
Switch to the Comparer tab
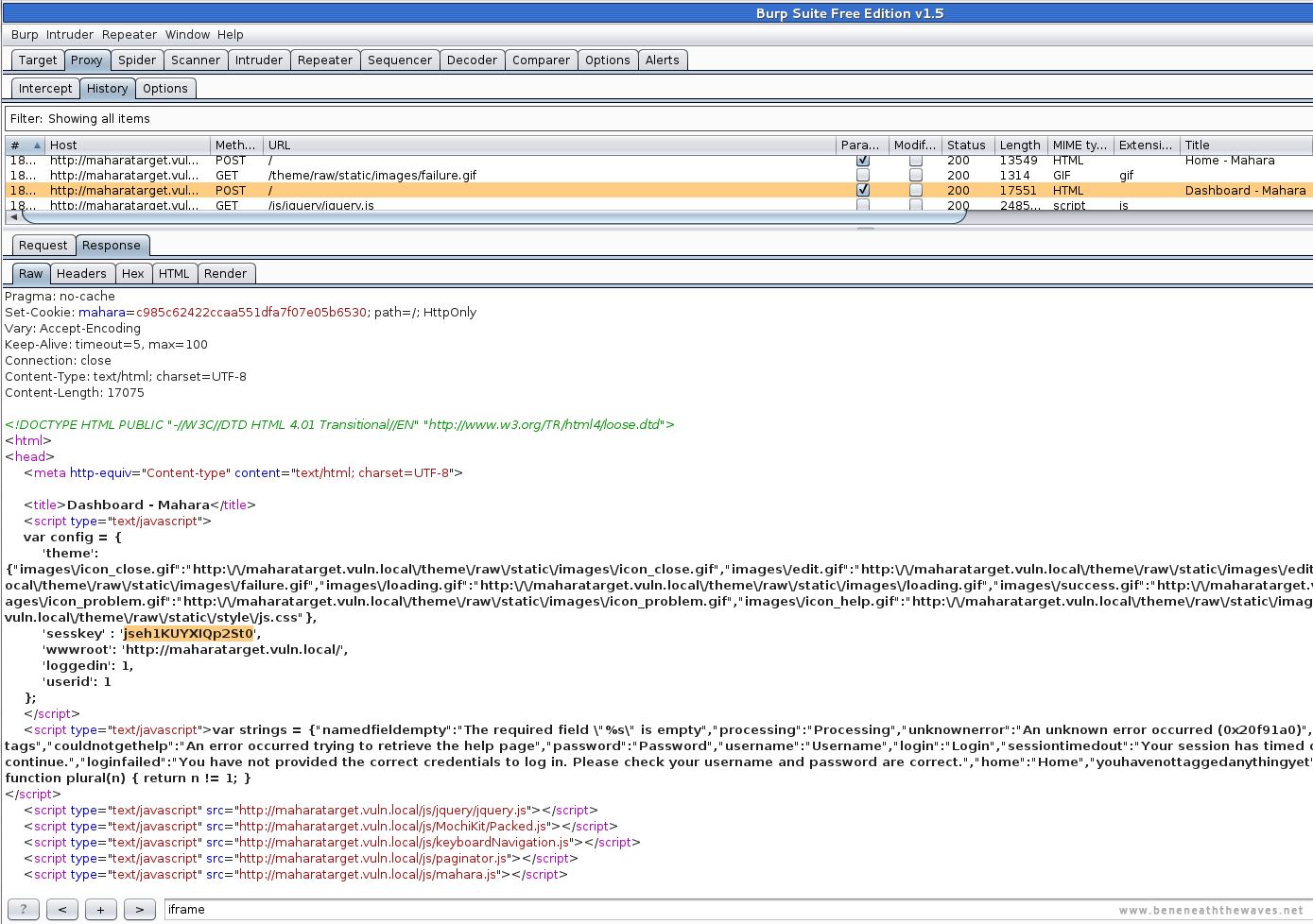click(541, 60)
